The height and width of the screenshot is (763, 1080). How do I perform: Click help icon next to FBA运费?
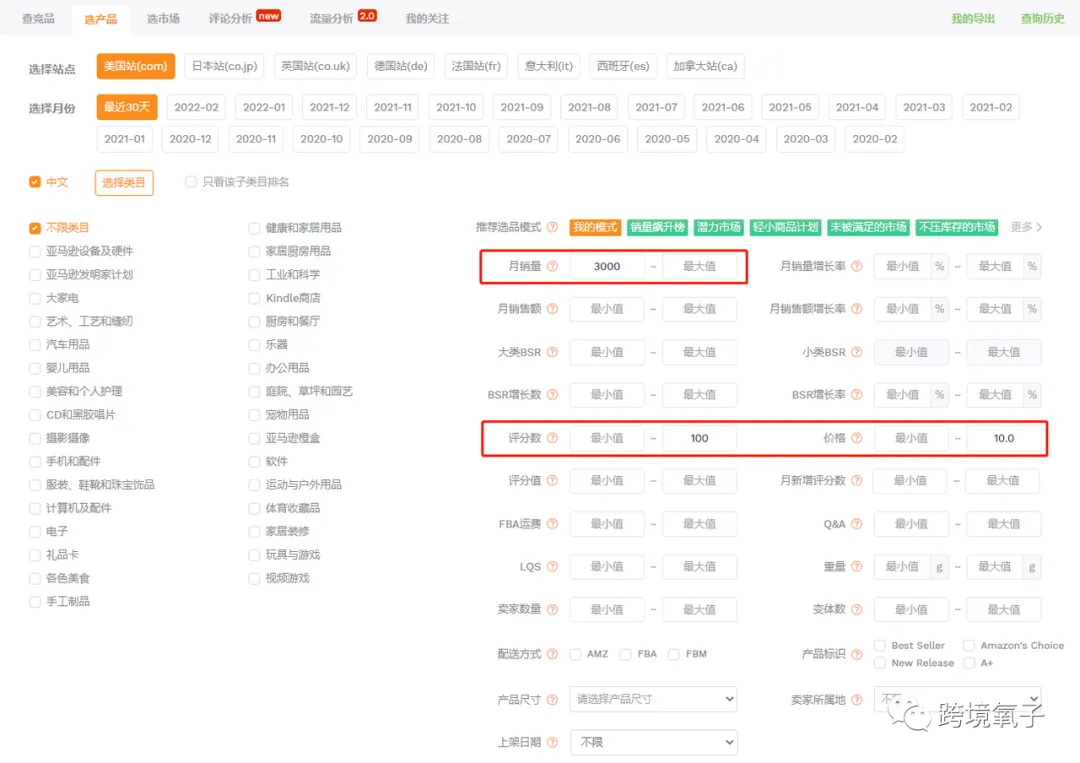(x=552, y=524)
